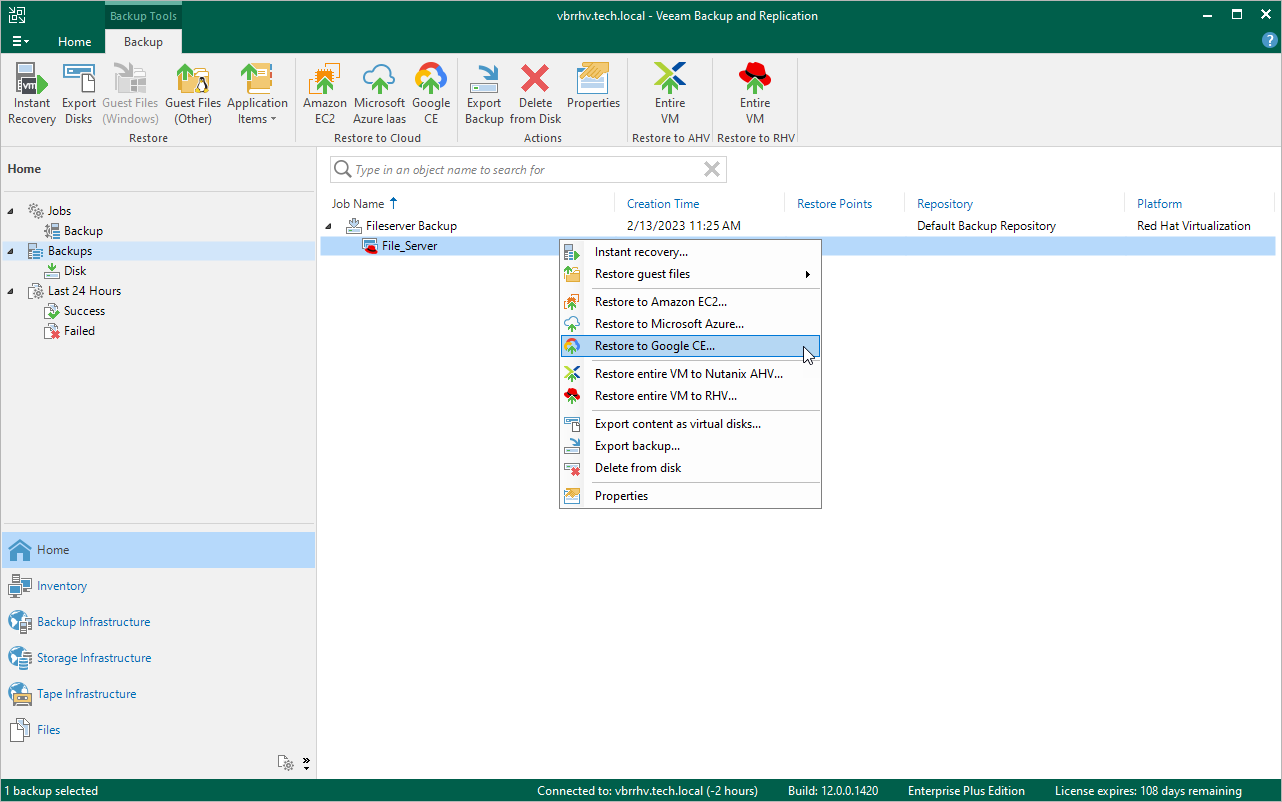Collapse the Jobs tree node
The image size is (1282, 802).
point(12,211)
